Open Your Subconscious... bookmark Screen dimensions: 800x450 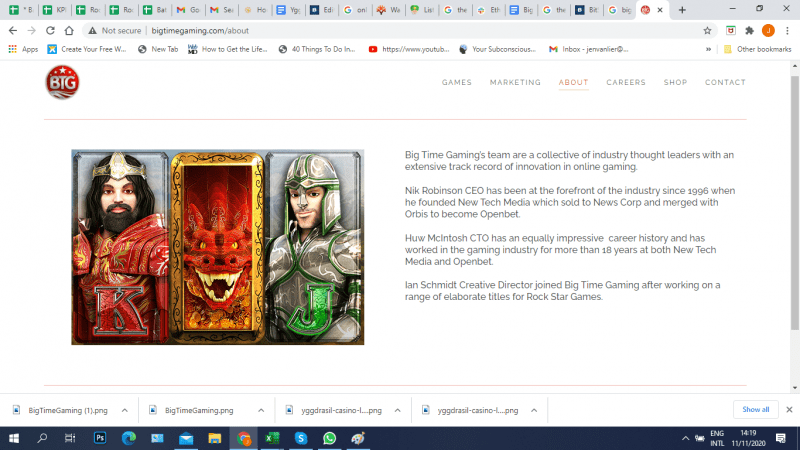coord(497,49)
